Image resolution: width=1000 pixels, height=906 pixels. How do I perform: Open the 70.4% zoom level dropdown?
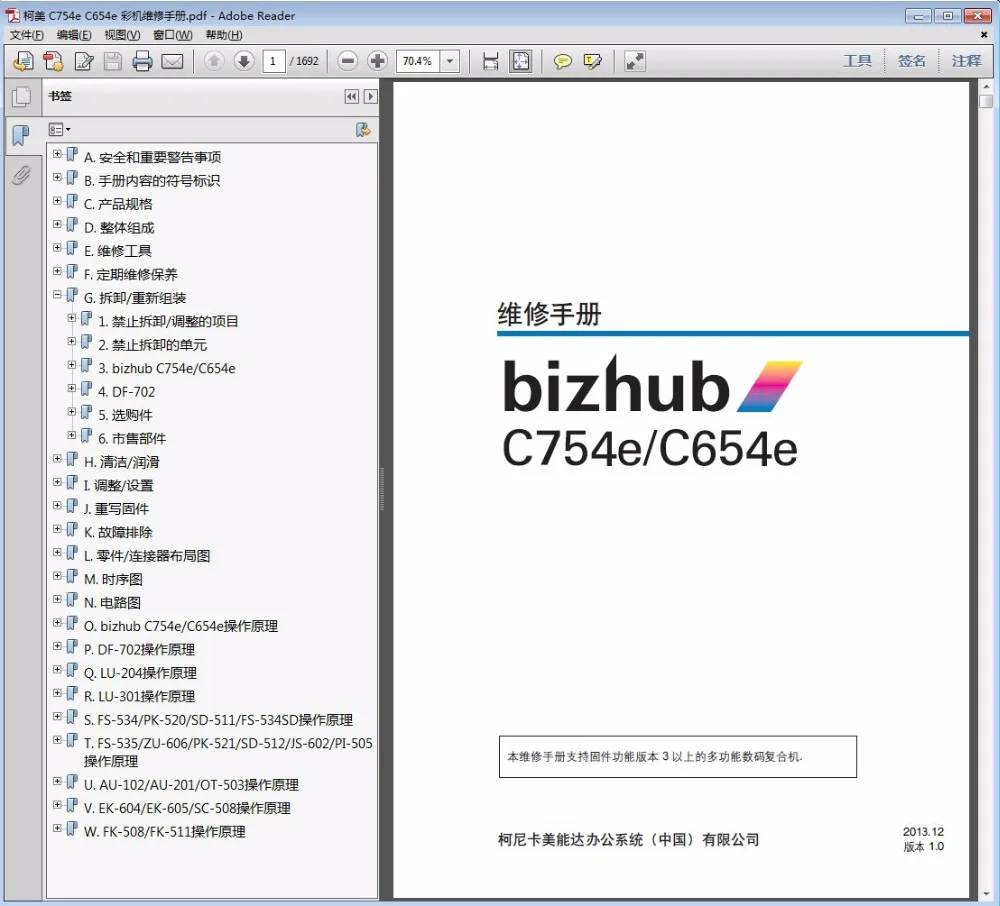pos(449,61)
